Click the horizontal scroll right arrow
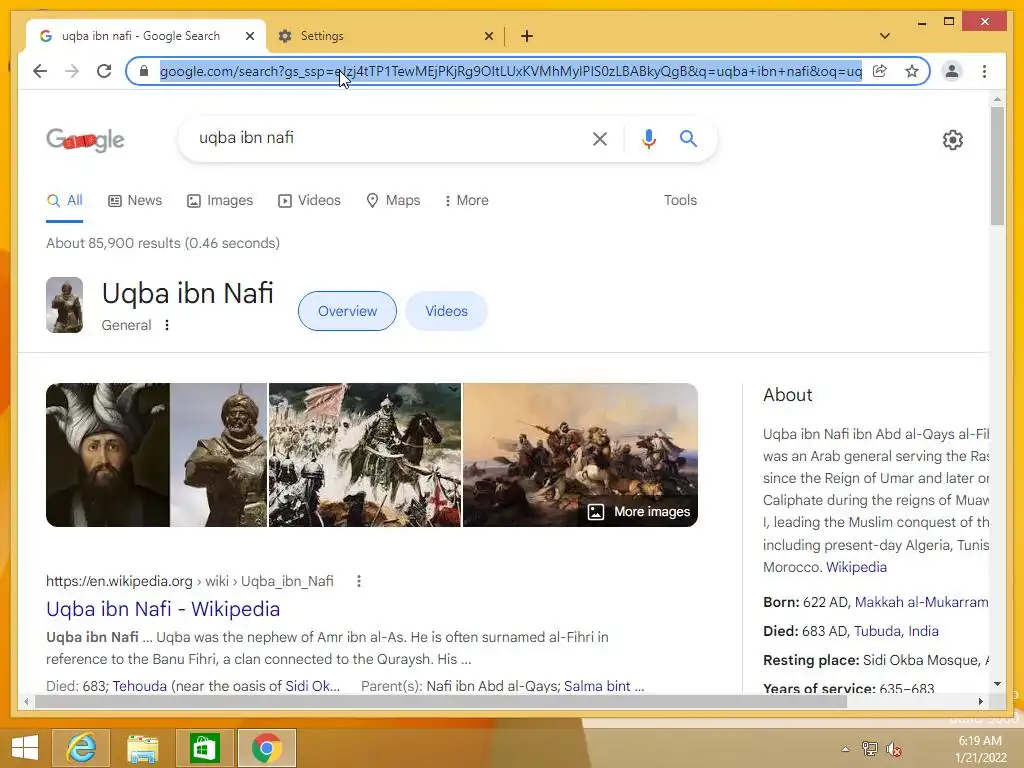Screen dimensions: 1024x768 (x=980, y=701)
